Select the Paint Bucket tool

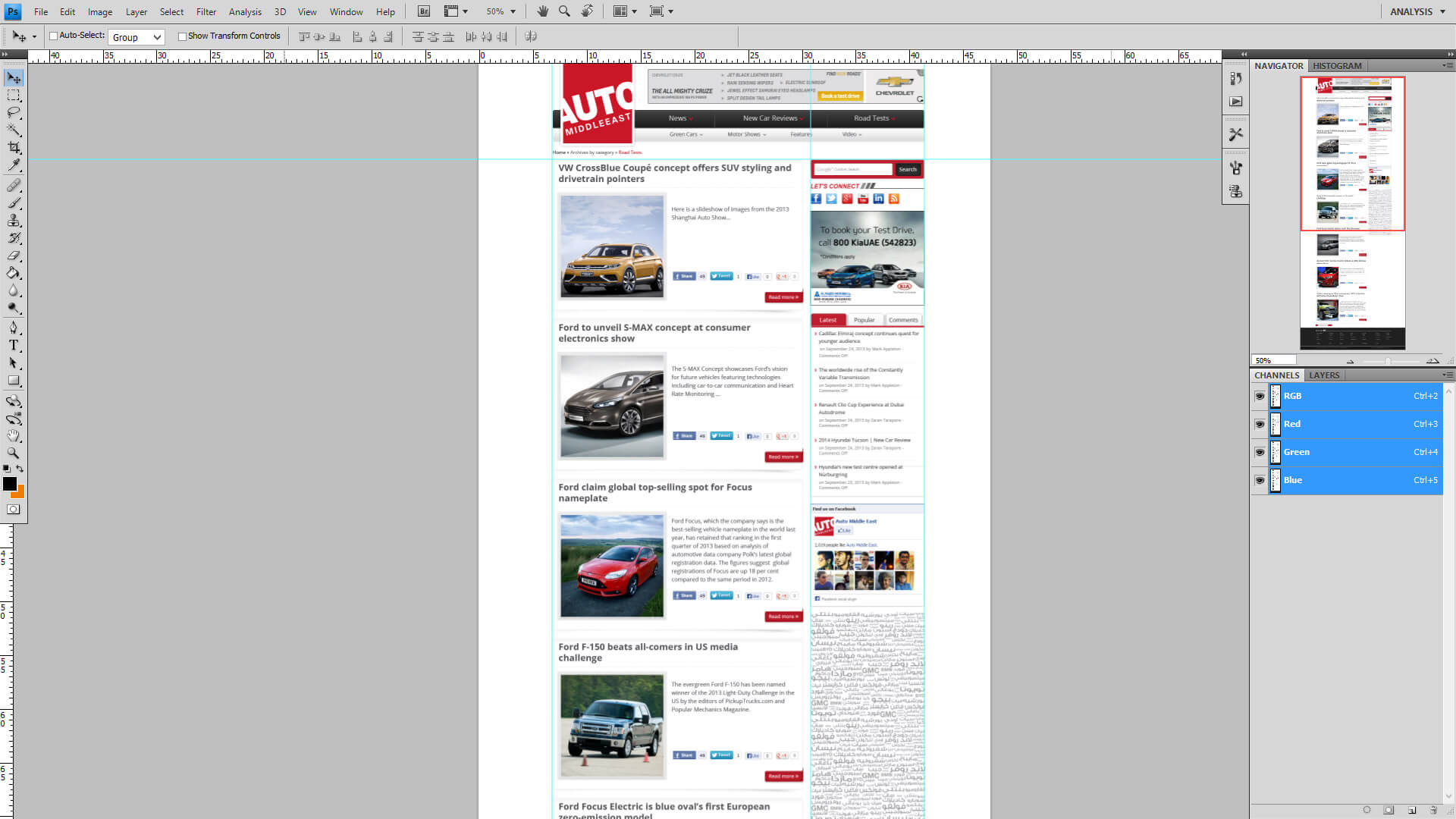click(x=14, y=273)
